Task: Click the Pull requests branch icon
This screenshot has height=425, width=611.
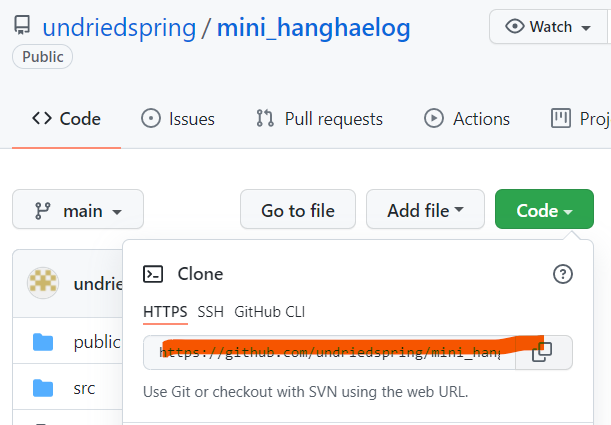Action: point(265,118)
